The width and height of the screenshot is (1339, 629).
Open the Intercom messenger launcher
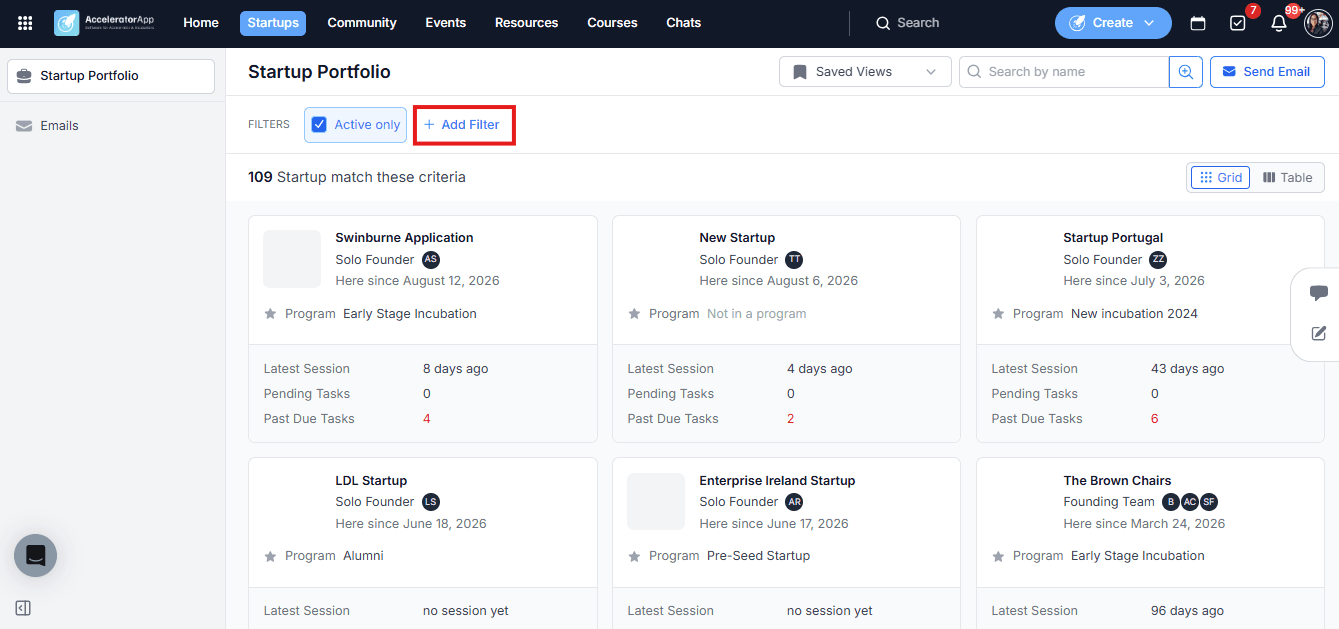coord(35,555)
